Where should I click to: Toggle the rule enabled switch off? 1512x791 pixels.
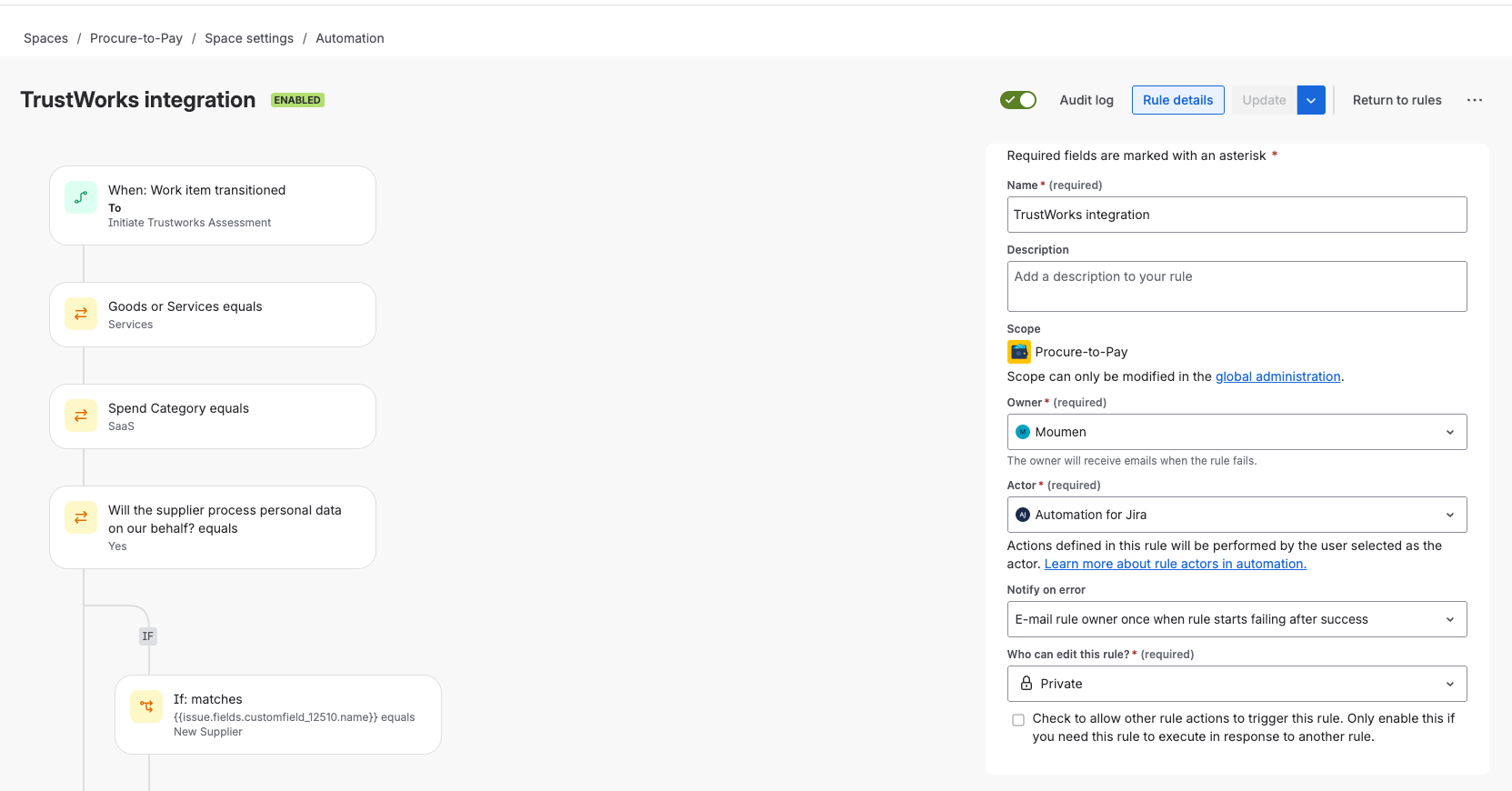point(1018,100)
